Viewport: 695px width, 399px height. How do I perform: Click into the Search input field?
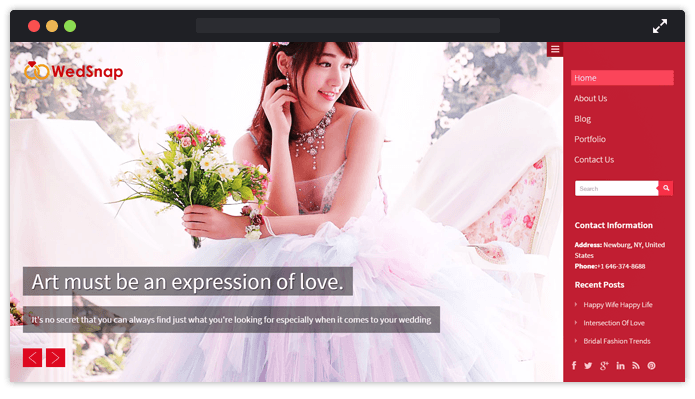click(x=617, y=188)
